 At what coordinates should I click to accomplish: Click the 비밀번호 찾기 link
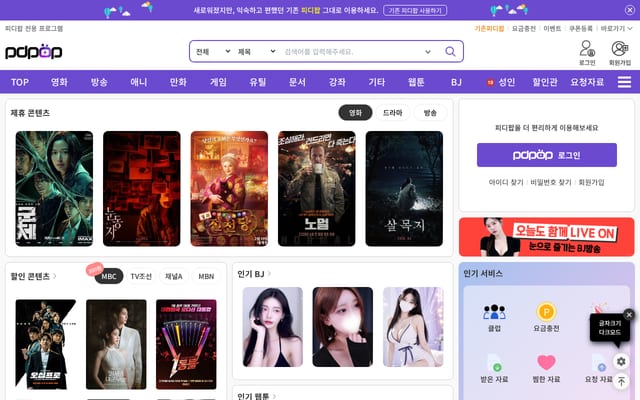(x=551, y=182)
